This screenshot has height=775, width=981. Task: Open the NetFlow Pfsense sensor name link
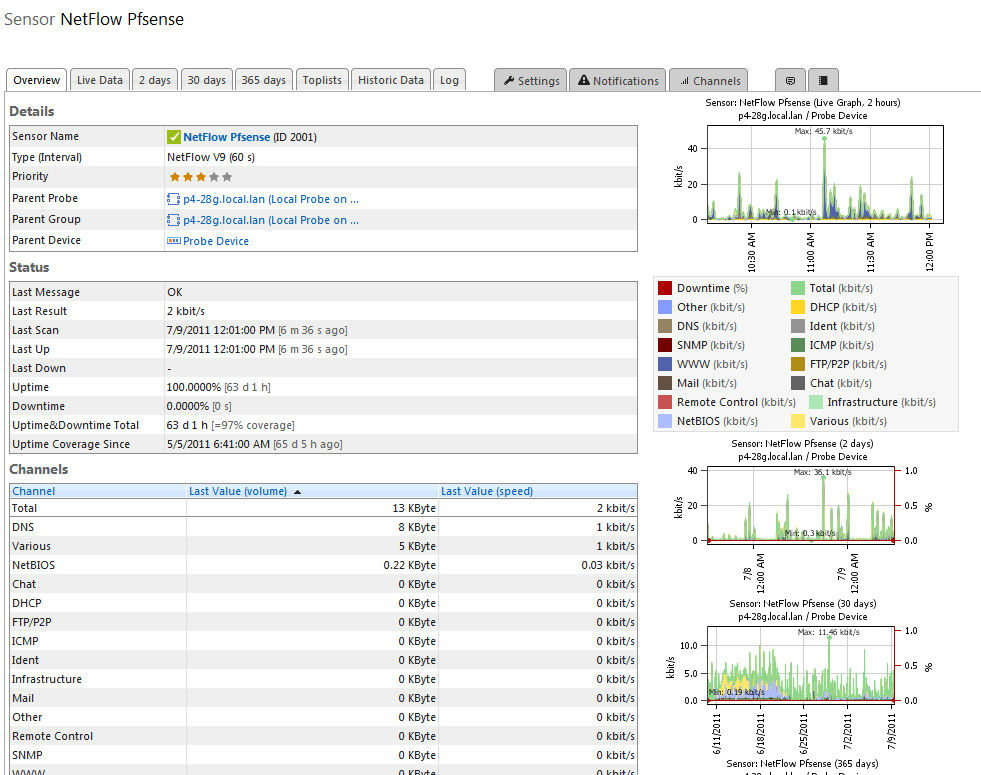[226, 137]
